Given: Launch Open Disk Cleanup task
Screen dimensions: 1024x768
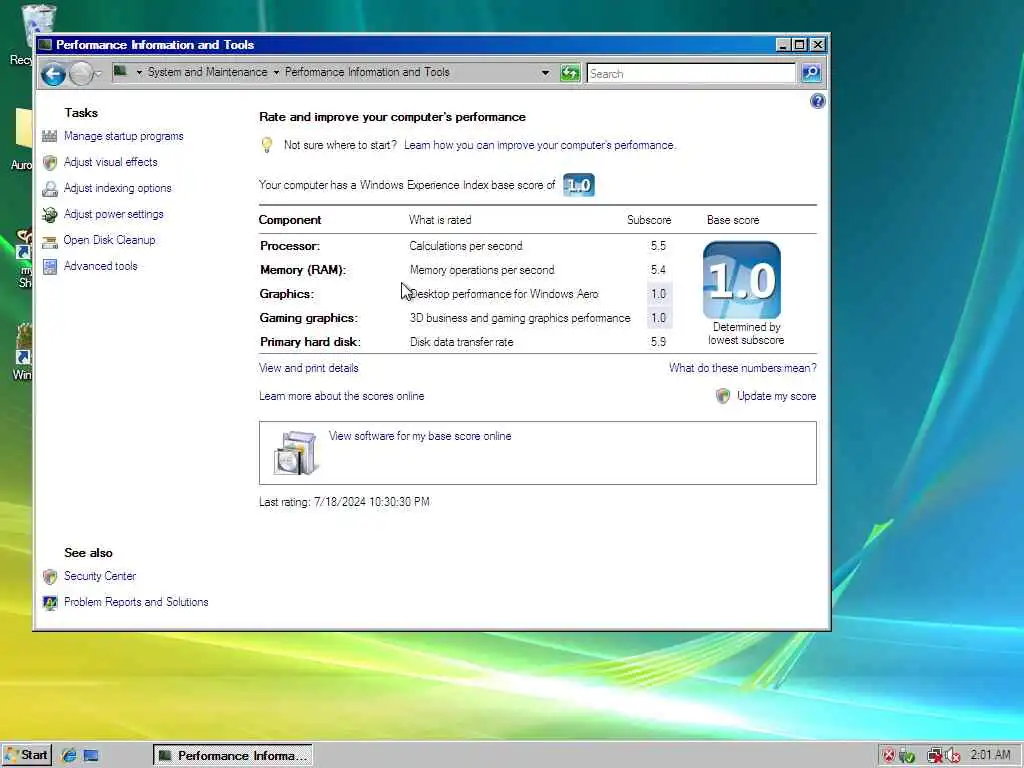Looking at the screenshot, I should (109, 240).
